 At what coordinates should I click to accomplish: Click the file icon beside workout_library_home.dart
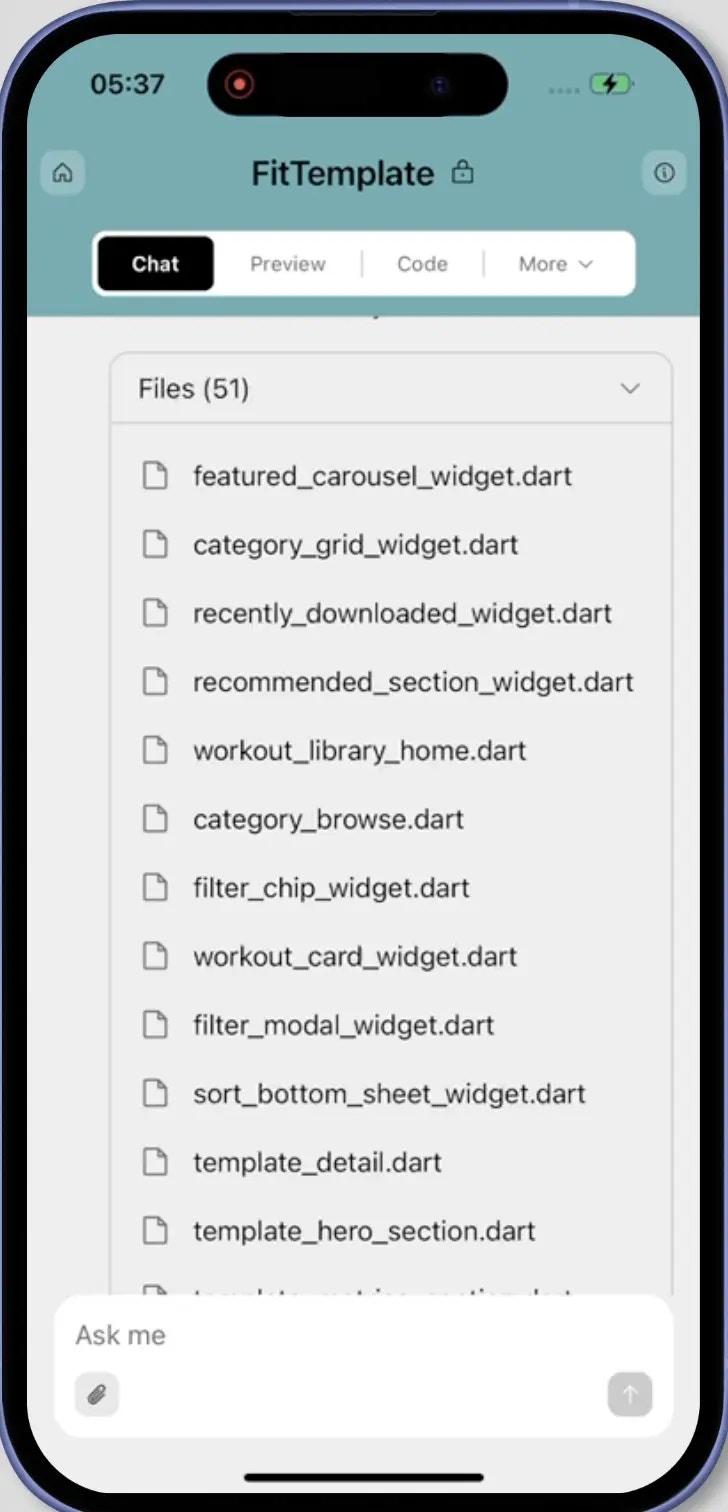(x=155, y=750)
